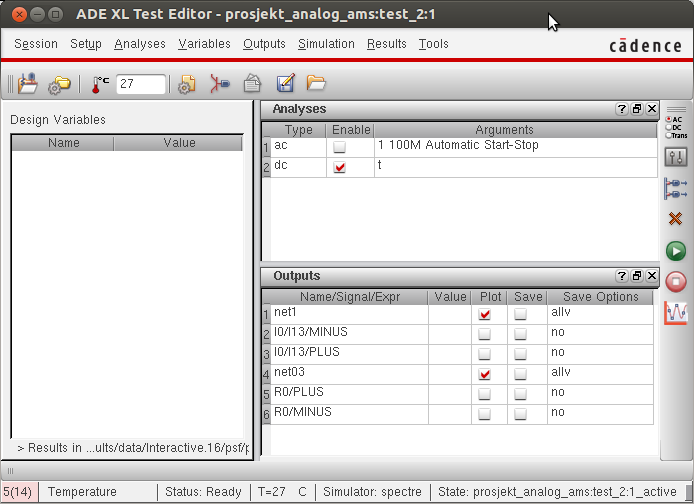The width and height of the screenshot is (694, 504).
Task: Check Save for net1 output
Action: point(520,314)
